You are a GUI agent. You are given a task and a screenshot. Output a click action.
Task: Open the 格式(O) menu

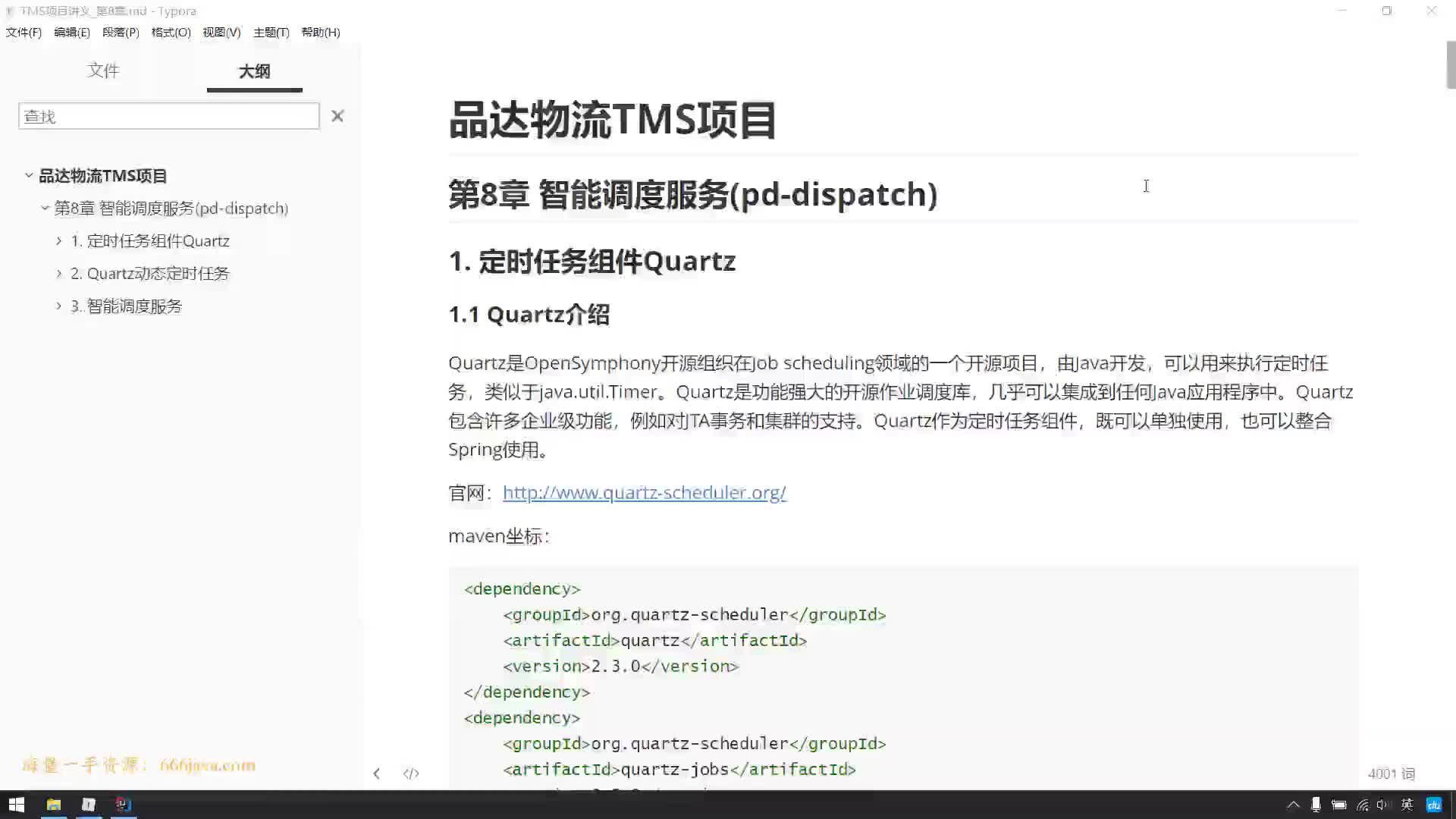point(171,32)
